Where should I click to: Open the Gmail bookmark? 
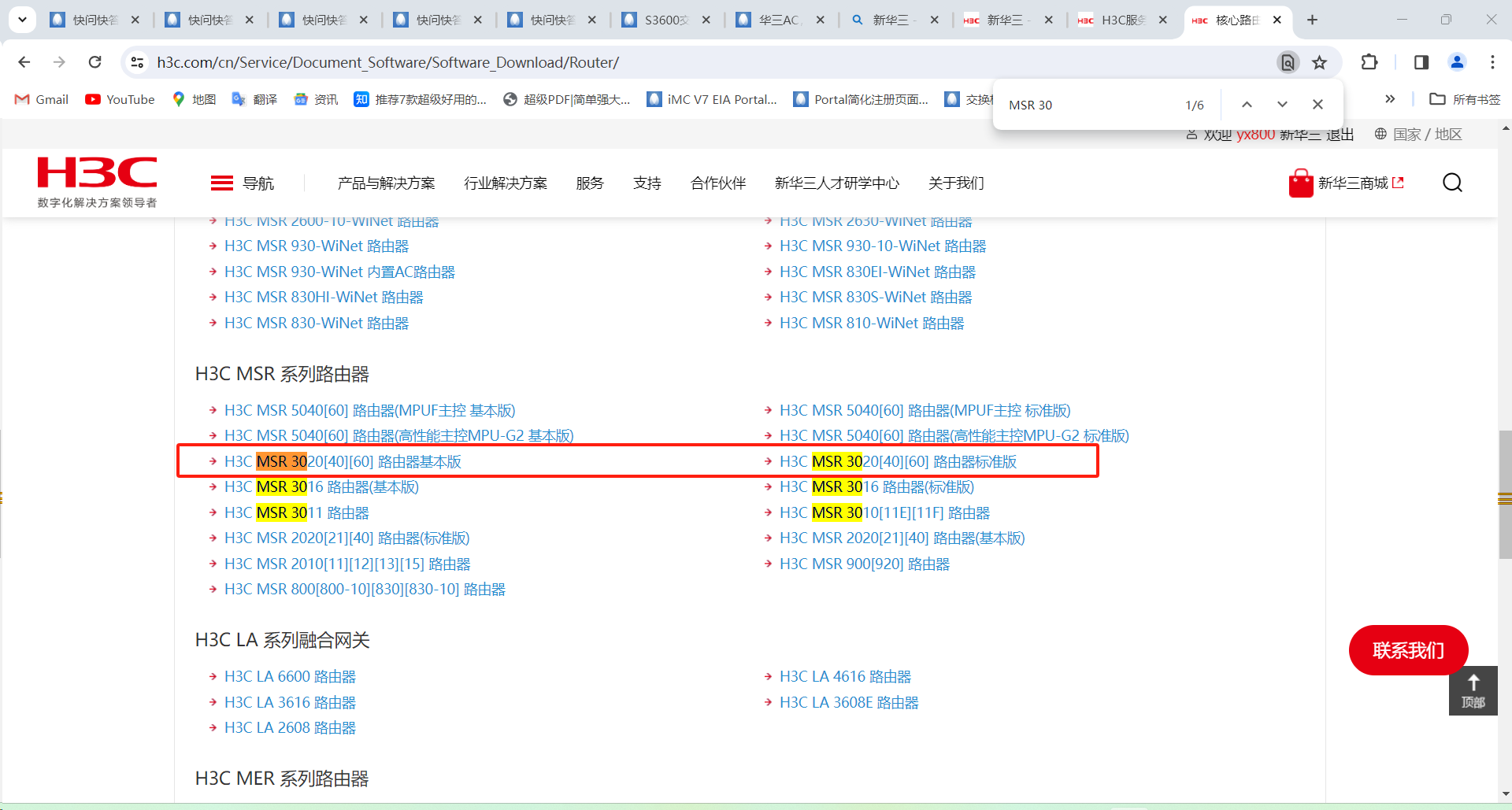(42, 99)
